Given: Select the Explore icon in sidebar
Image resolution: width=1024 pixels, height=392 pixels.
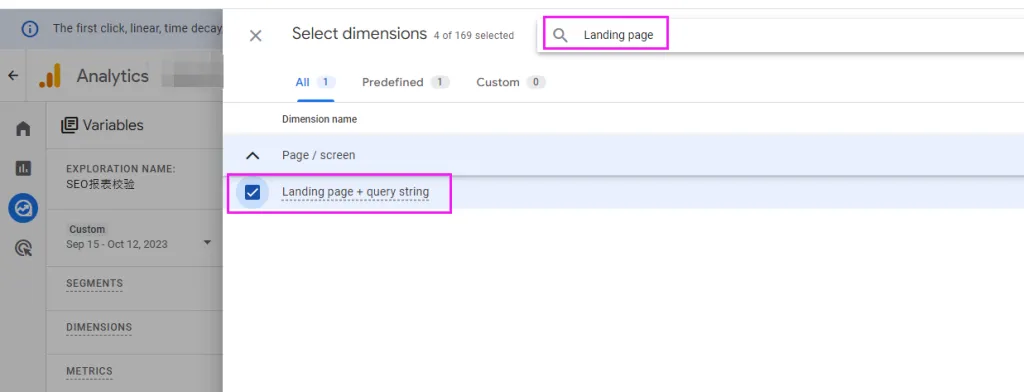Looking at the screenshot, I should pos(23,208).
